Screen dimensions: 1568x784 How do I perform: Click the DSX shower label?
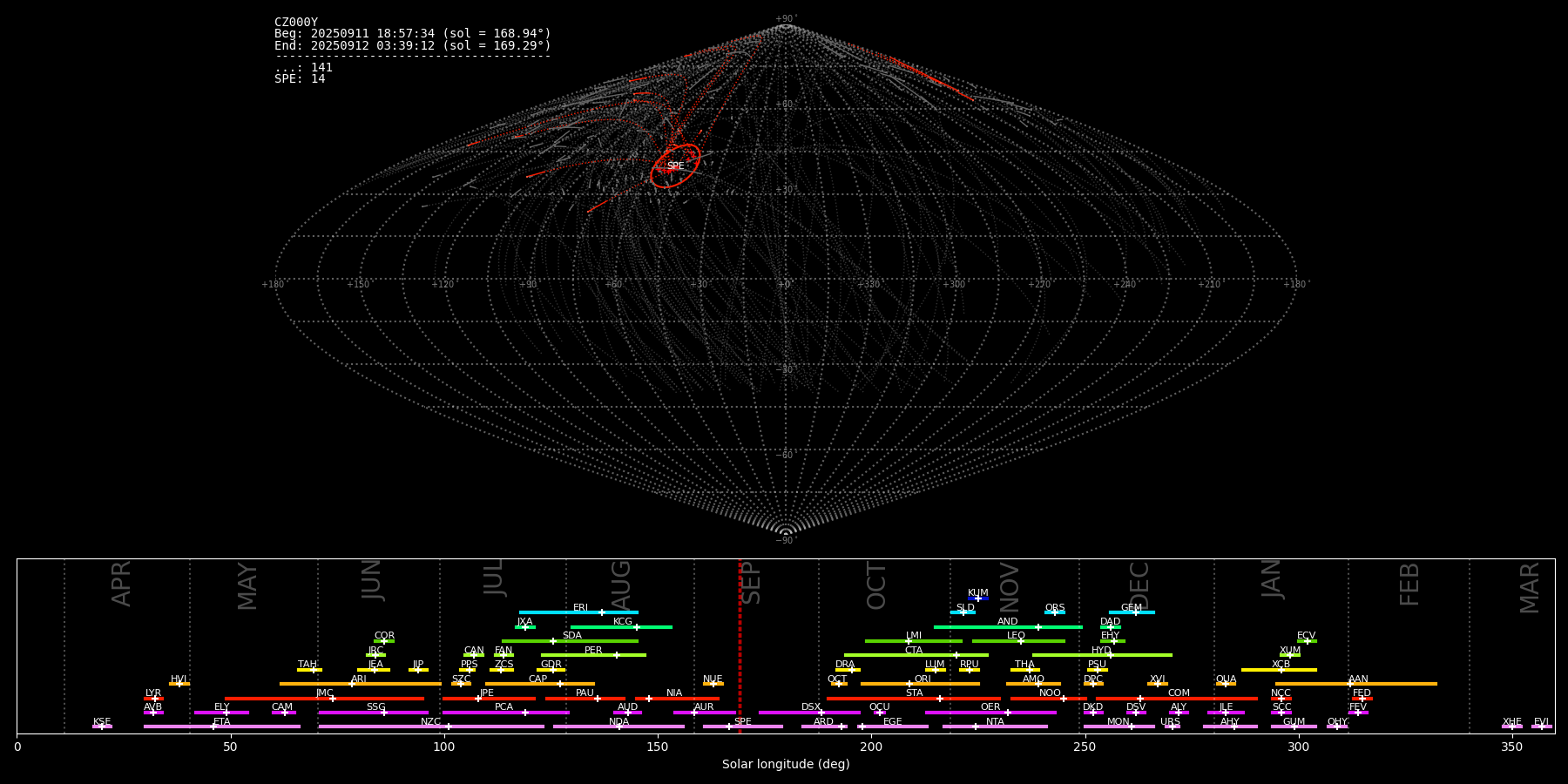point(811,706)
